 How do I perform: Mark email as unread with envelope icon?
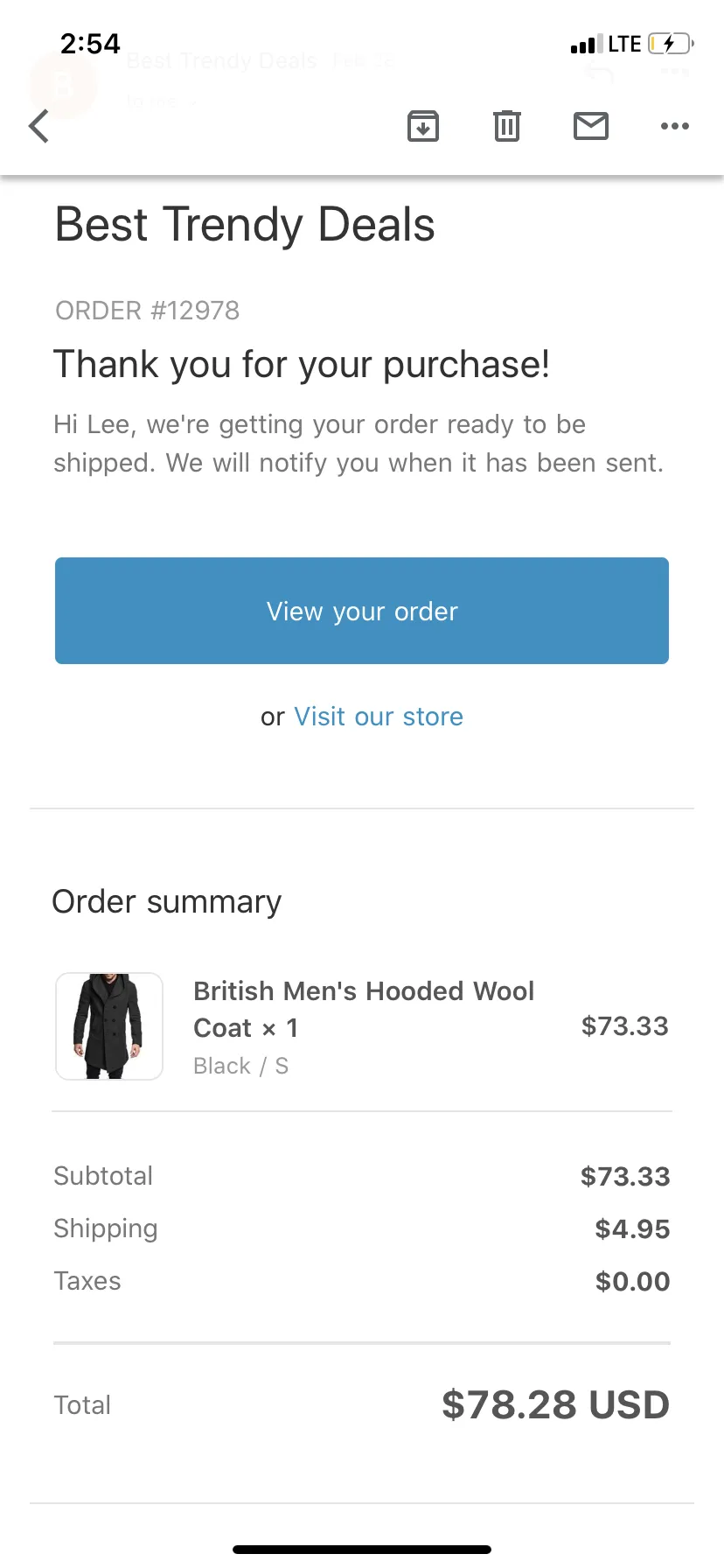coord(591,126)
